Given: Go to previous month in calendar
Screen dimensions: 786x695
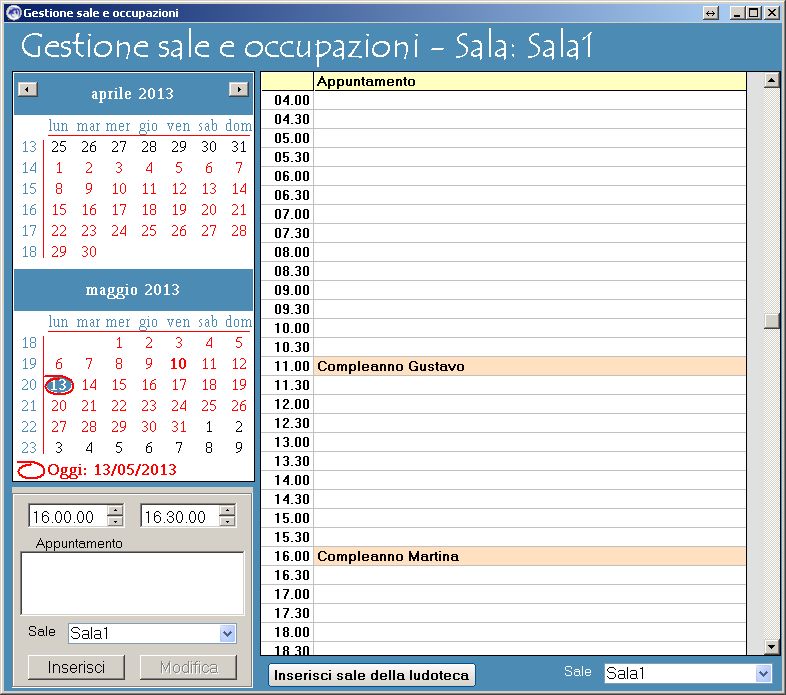Looking at the screenshot, I should (x=28, y=89).
